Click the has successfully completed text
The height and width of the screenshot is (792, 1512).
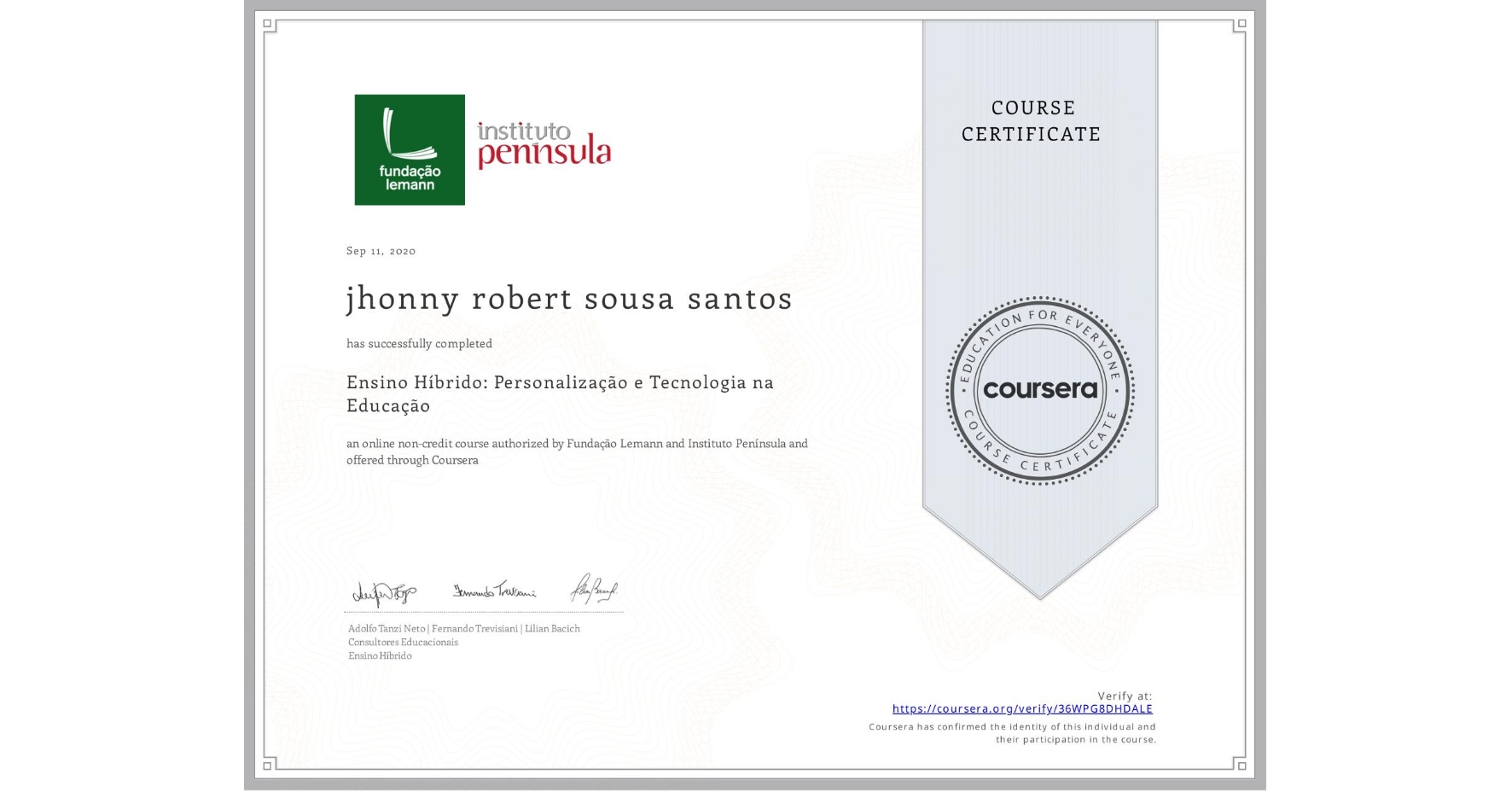(x=419, y=343)
